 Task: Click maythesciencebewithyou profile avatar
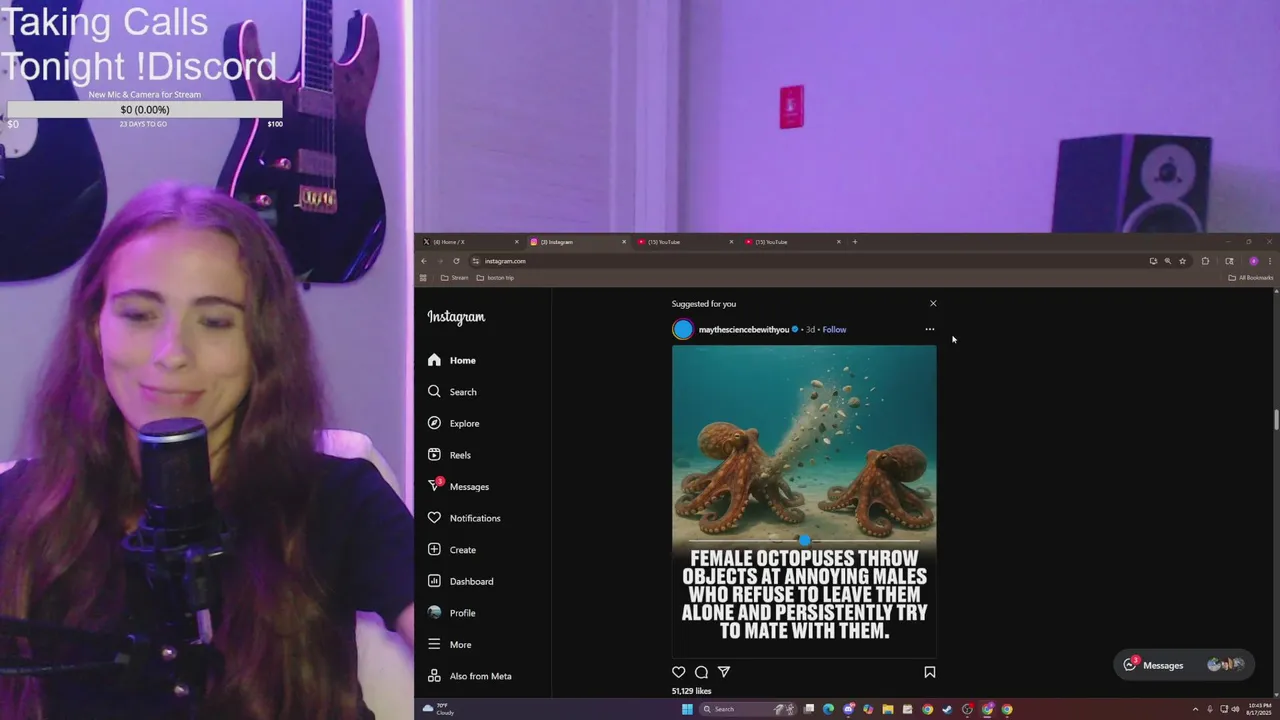pos(683,329)
